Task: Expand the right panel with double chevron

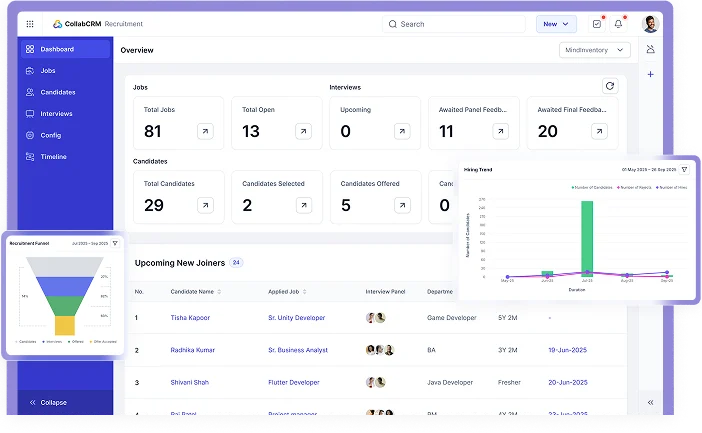Action: (650, 402)
